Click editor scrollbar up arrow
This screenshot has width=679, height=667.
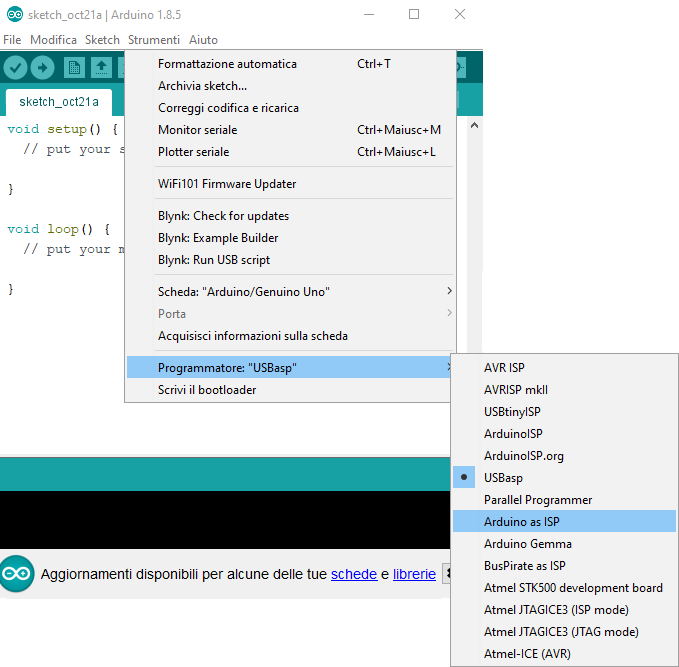pyautogui.click(x=474, y=126)
